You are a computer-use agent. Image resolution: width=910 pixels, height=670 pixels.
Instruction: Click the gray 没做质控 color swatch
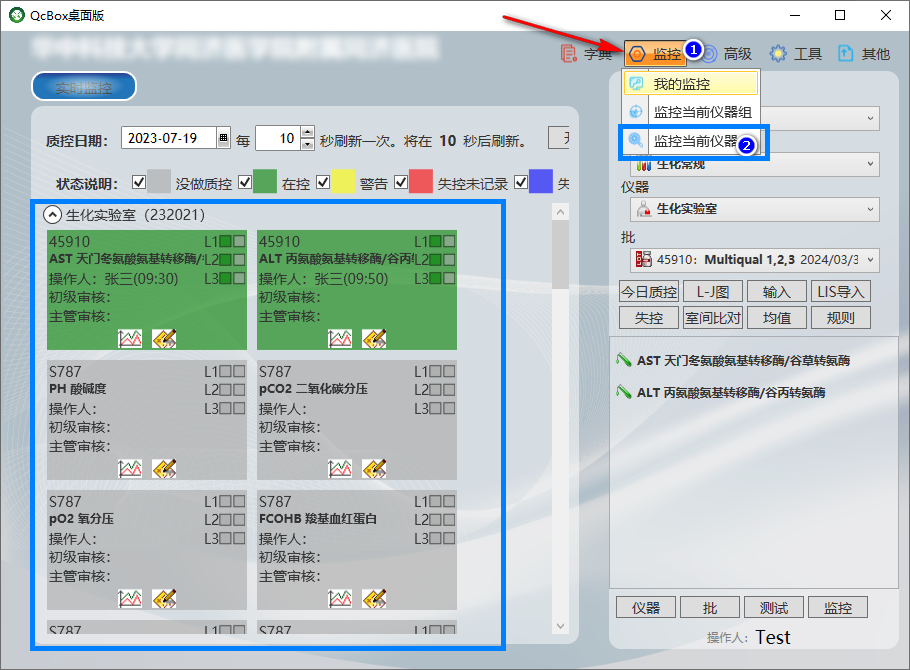pos(159,182)
